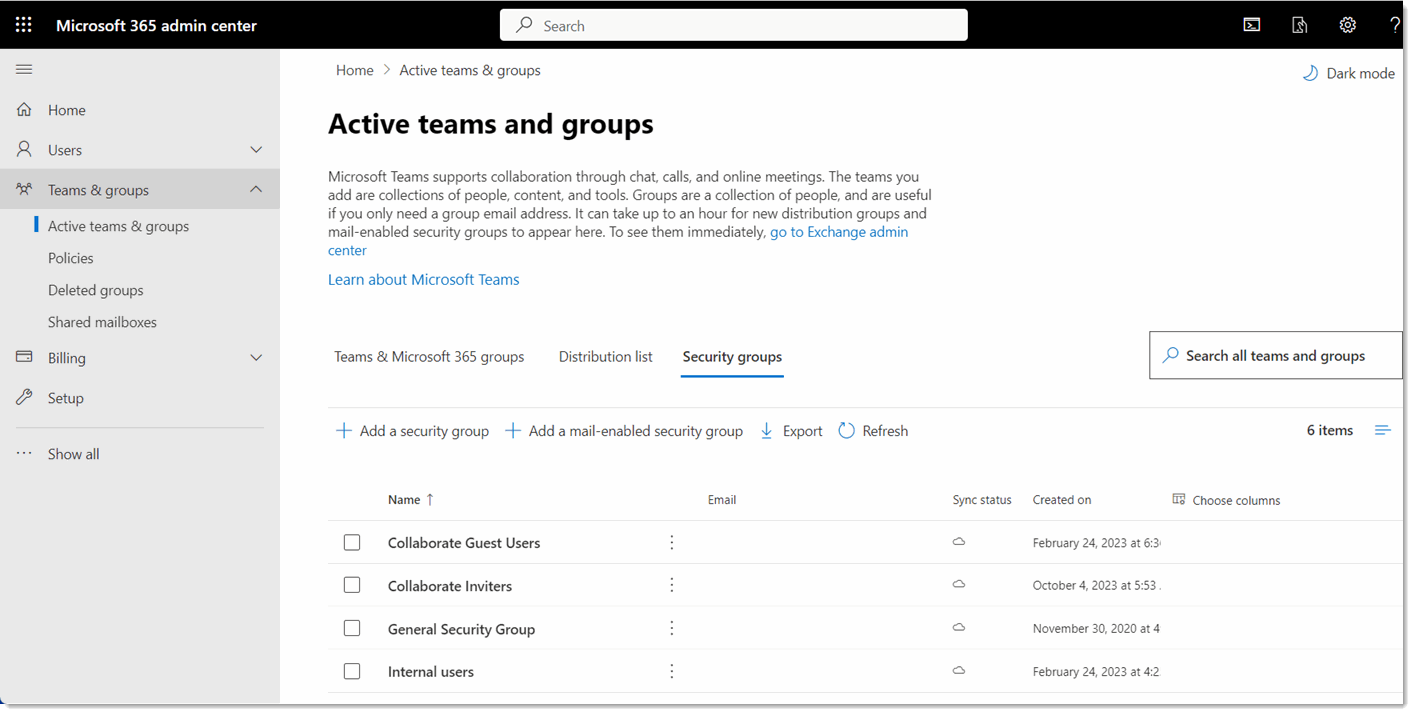This screenshot has width=1413, height=714.
Task: Open the Choose columns panel
Action: click(x=1226, y=499)
